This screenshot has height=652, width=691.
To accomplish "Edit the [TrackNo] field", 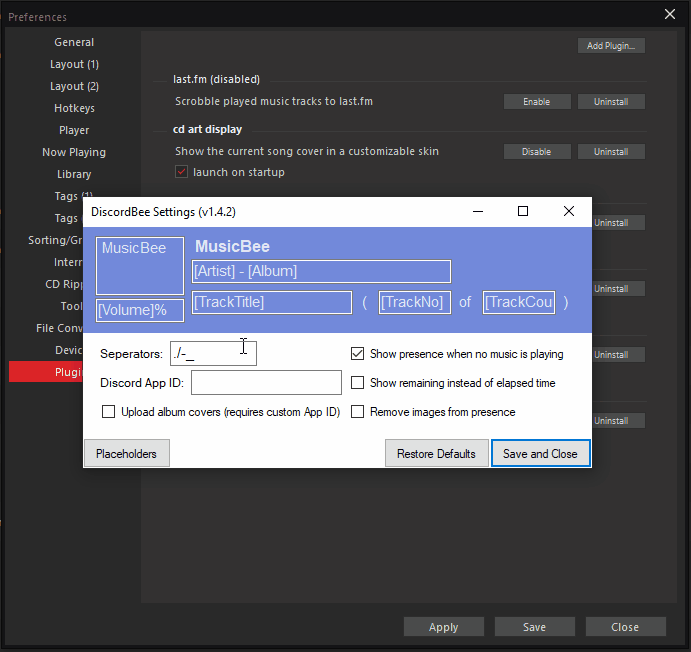I will click(x=415, y=302).
